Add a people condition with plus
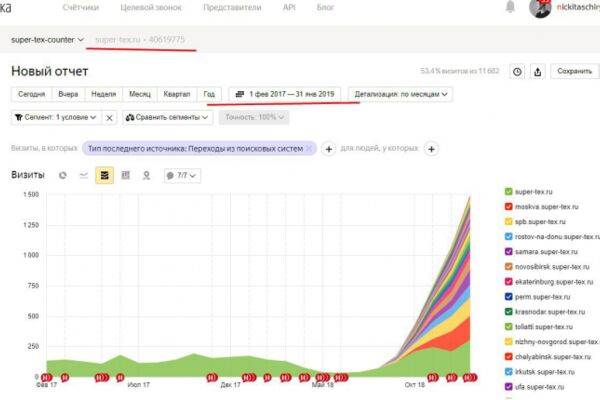Image resolution: width=600 pixels, height=400 pixels. coord(431,149)
